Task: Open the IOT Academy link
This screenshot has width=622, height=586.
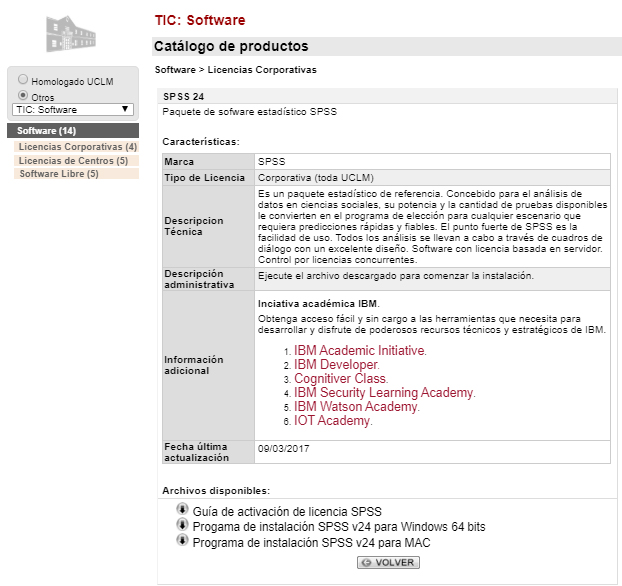Action: (x=332, y=421)
